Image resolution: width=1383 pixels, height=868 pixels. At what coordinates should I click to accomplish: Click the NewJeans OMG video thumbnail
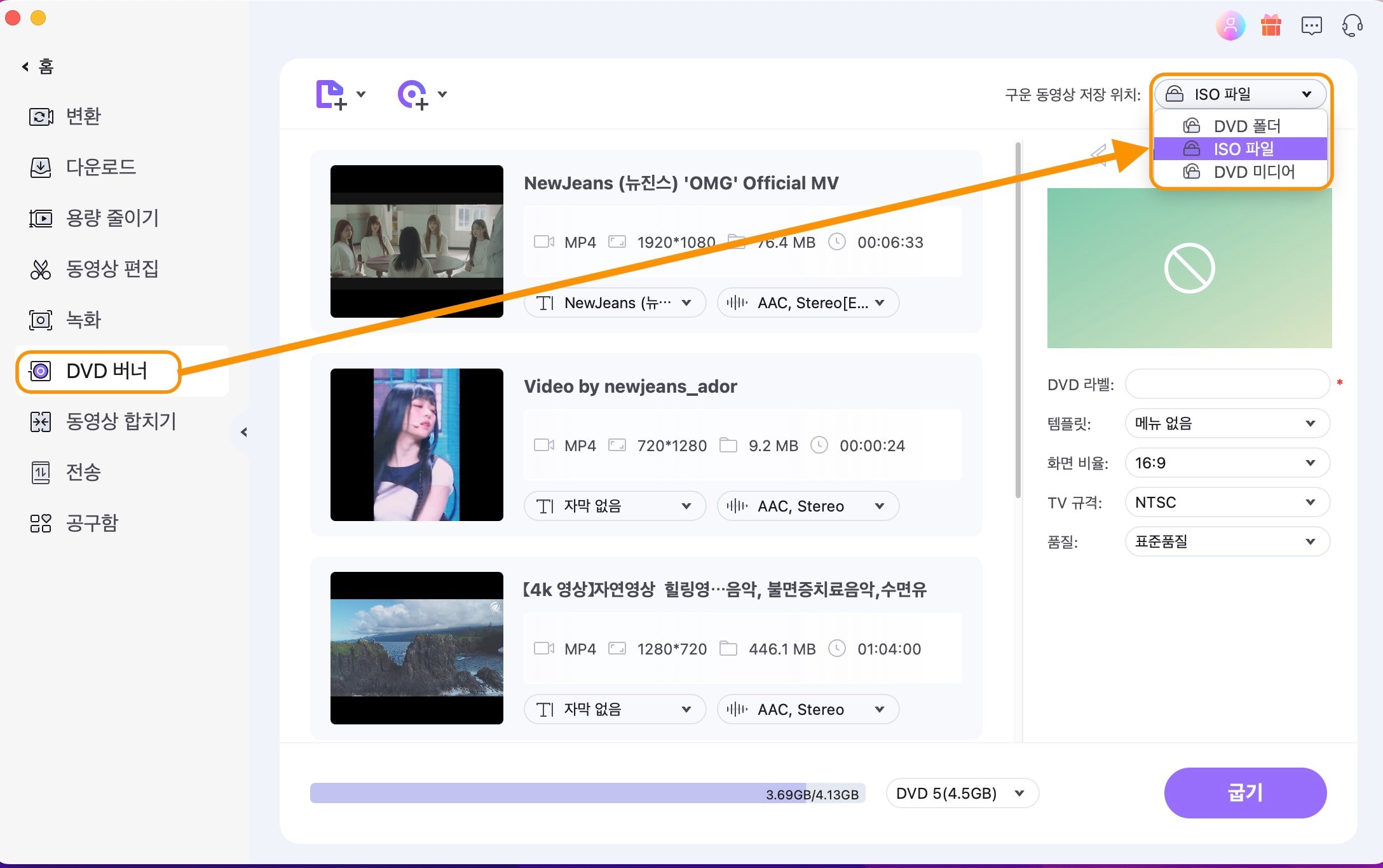[x=417, y=241]
